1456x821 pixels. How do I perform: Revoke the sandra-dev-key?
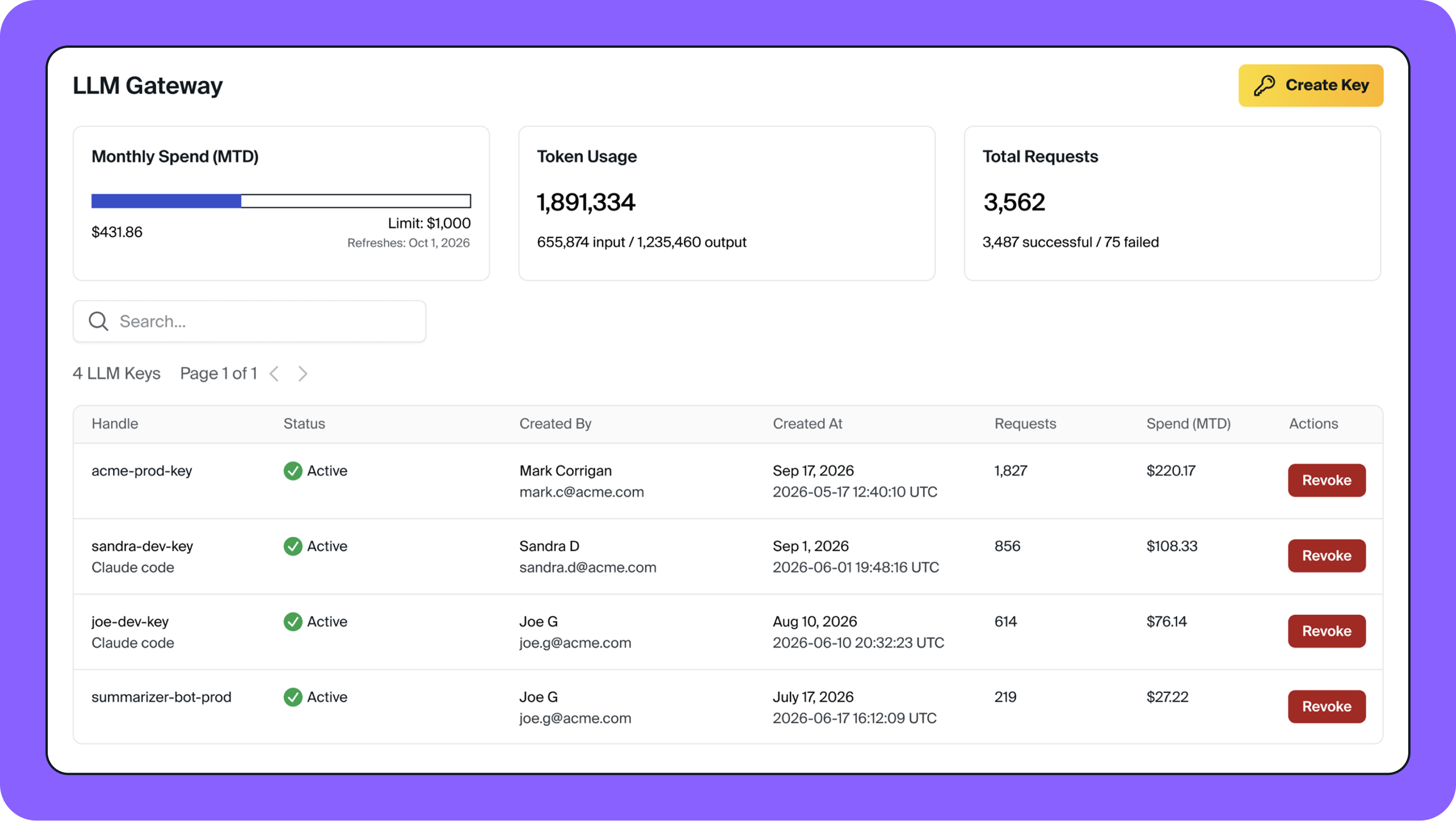pos(1326,555)
